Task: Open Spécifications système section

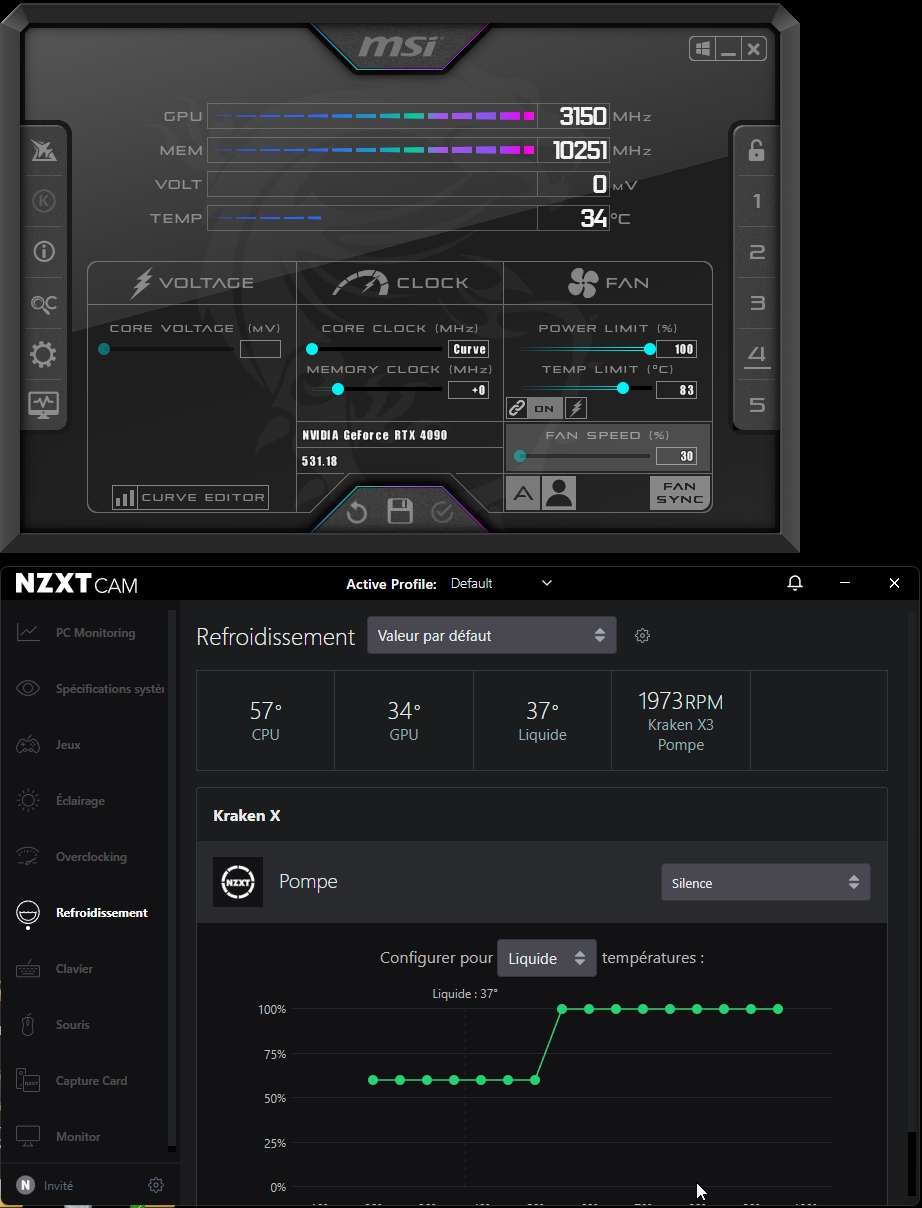Action: (x=90, y=689)
